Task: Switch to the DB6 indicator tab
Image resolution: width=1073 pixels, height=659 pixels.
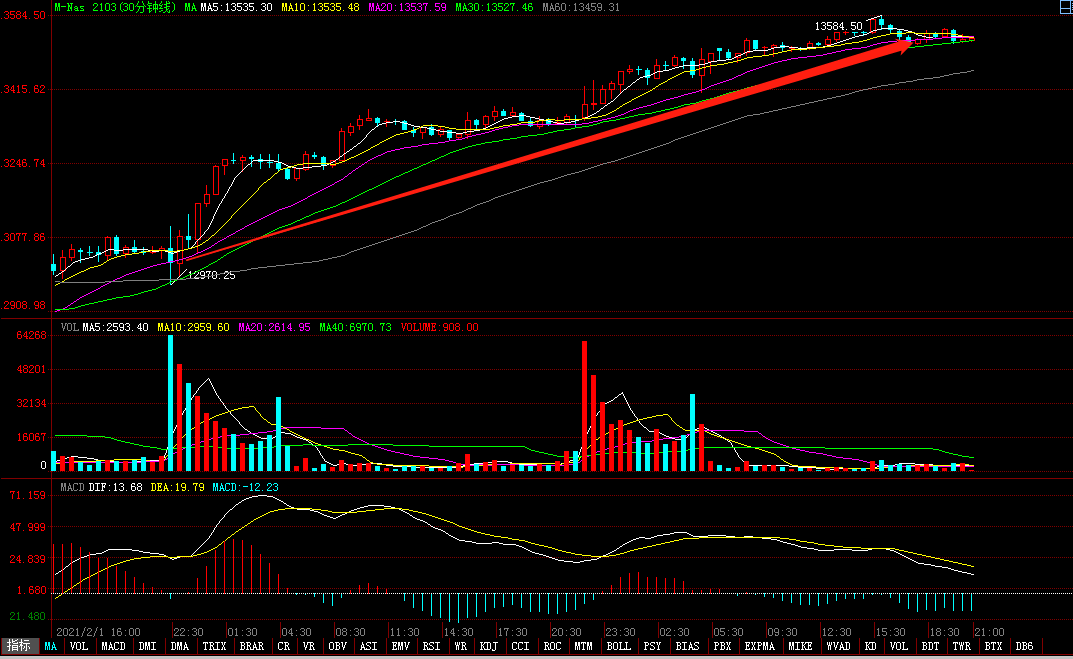Action: 1024,647
